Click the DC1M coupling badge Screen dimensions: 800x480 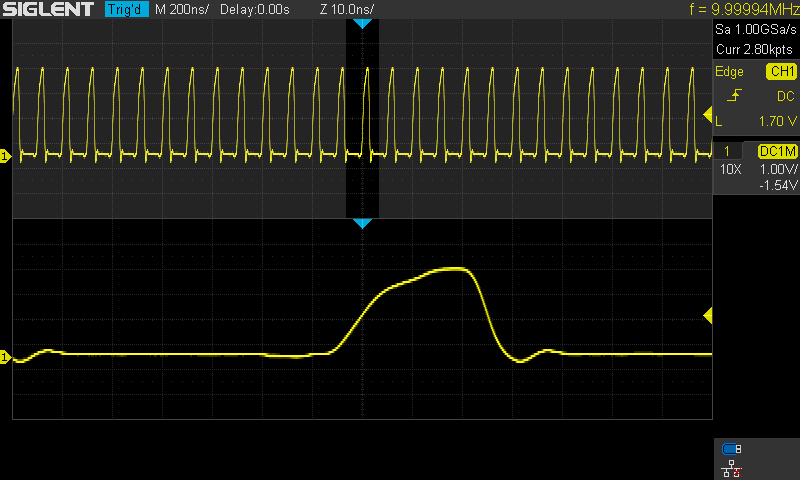778,151
